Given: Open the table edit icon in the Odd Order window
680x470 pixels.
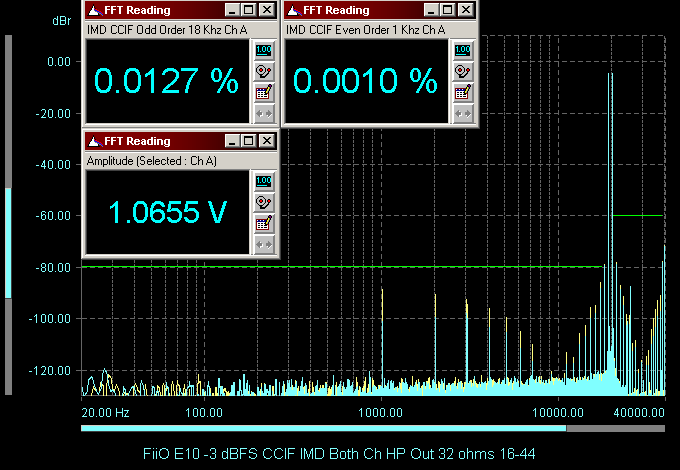Looking at the screenshot, I should click(263, 92).
